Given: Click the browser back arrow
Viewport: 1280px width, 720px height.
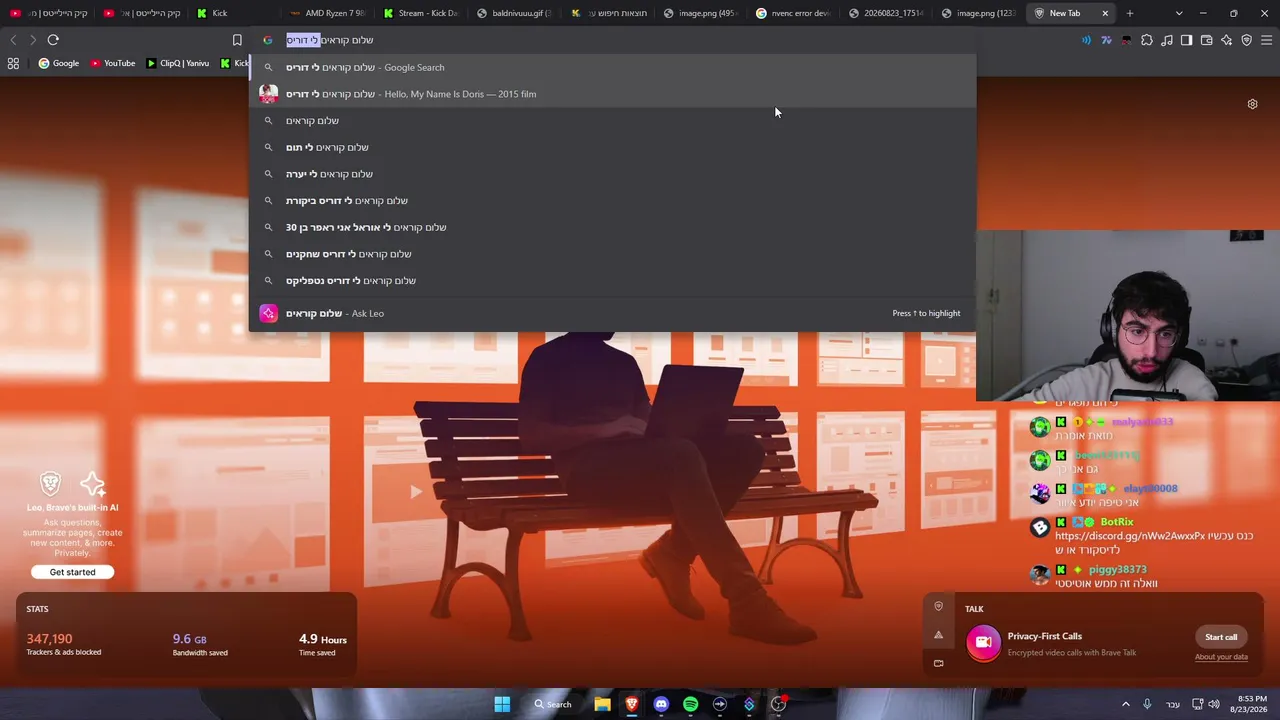Looking at the screenshot, I should (x=13, y=40).
